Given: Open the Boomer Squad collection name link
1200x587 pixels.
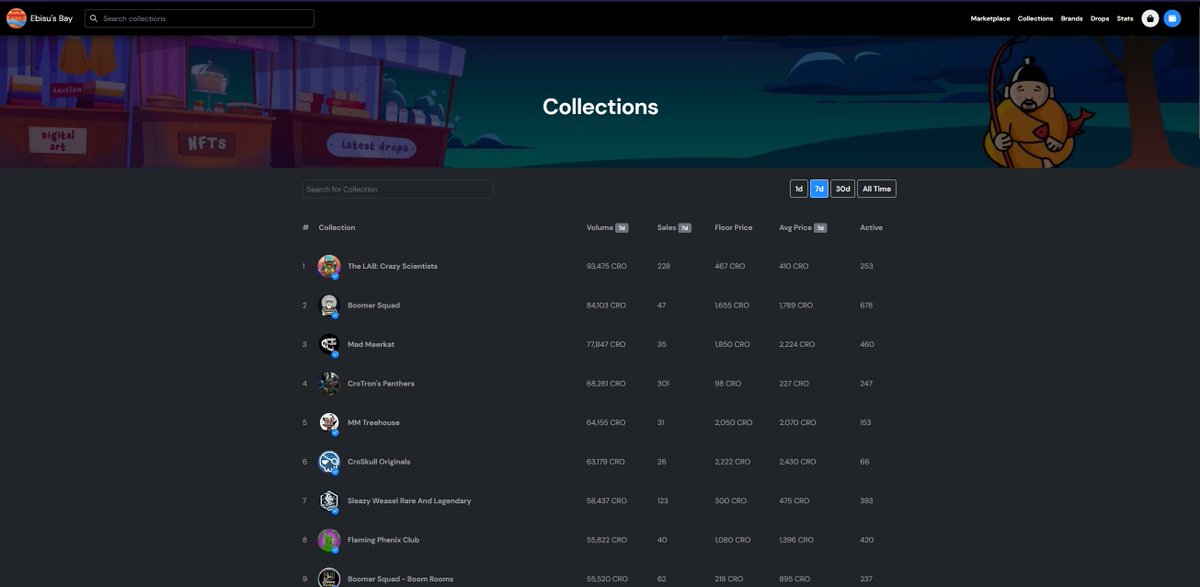Looking at the screenshot, I should click(373, 305).
